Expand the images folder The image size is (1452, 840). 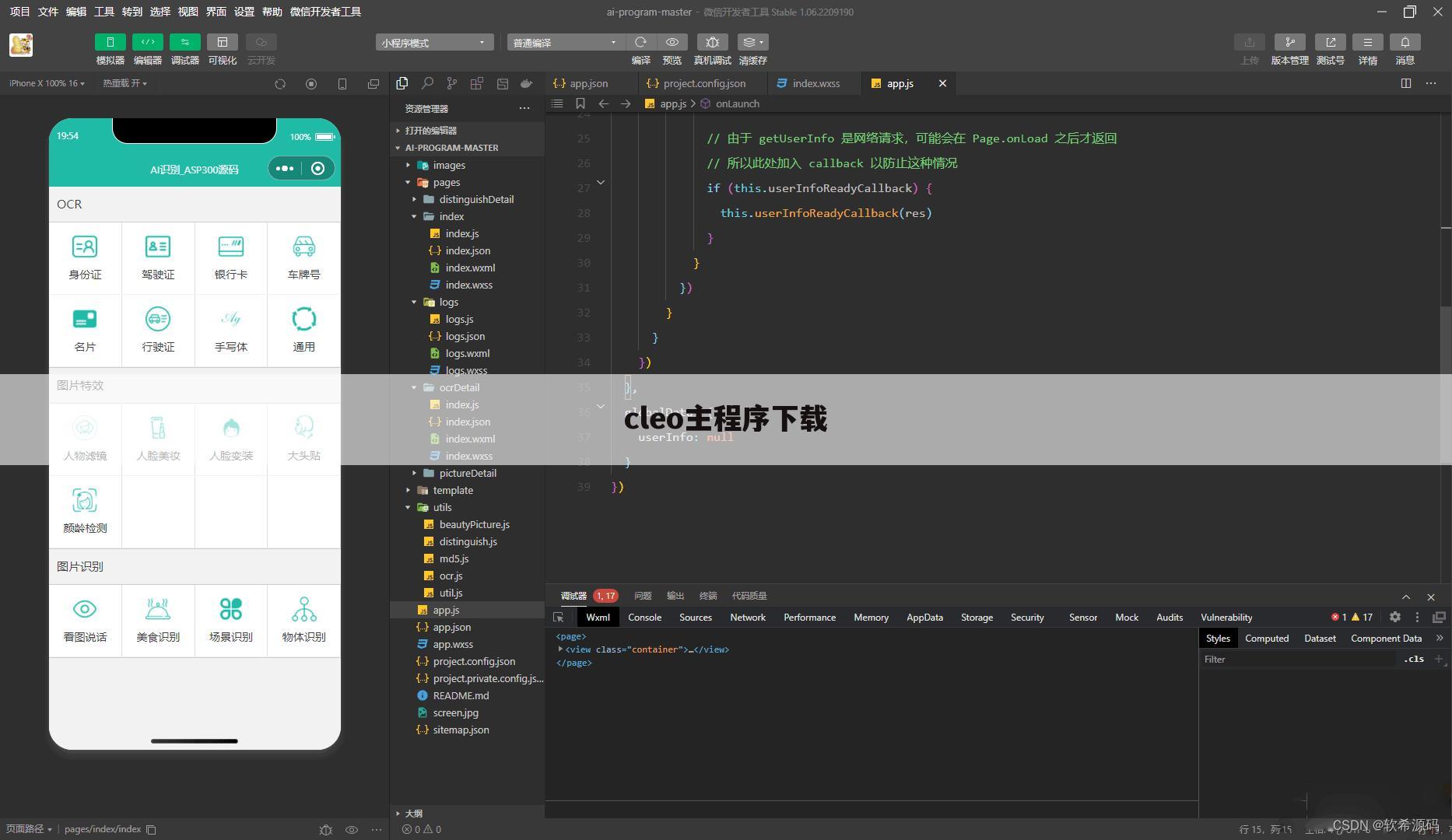coord(467,165)
